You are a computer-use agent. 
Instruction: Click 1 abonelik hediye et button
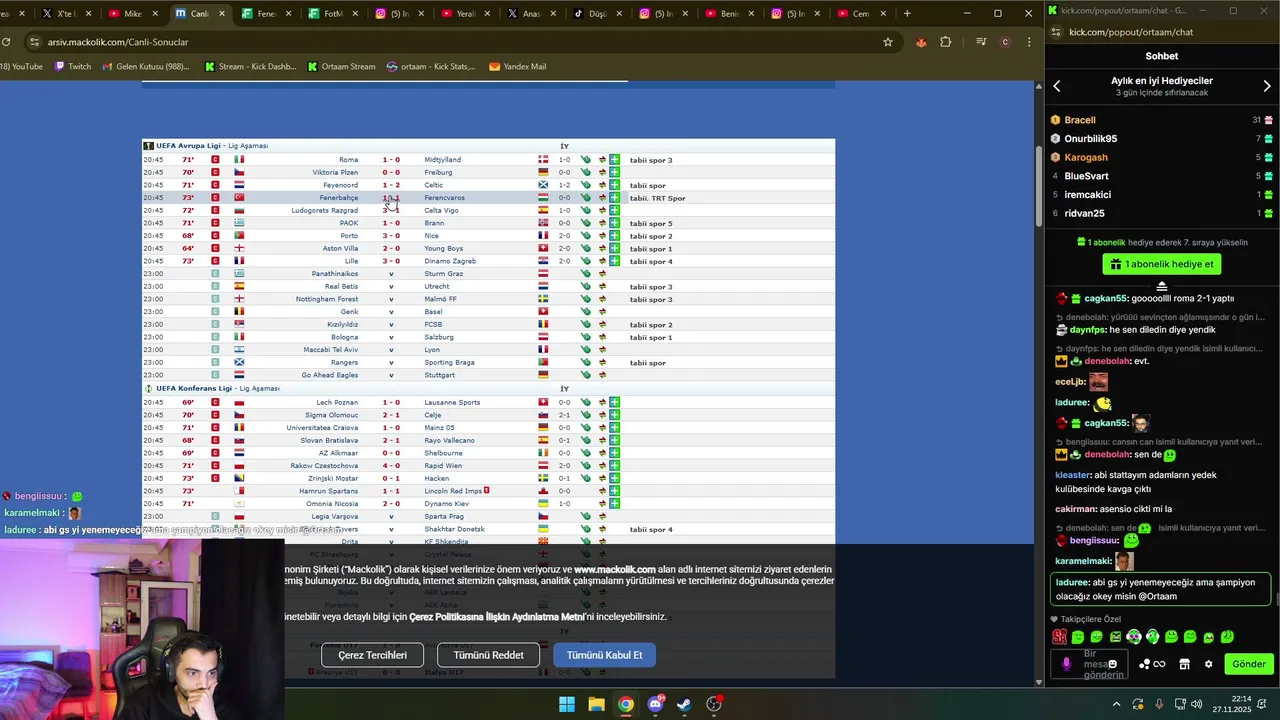pyautogui.click(x=1162, y=265)
